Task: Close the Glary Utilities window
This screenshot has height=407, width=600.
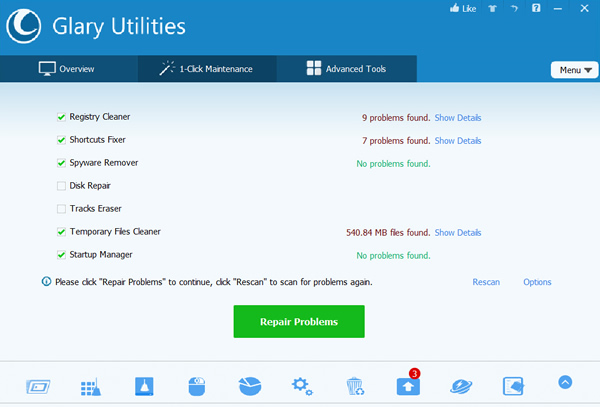Action: (584, 8)
